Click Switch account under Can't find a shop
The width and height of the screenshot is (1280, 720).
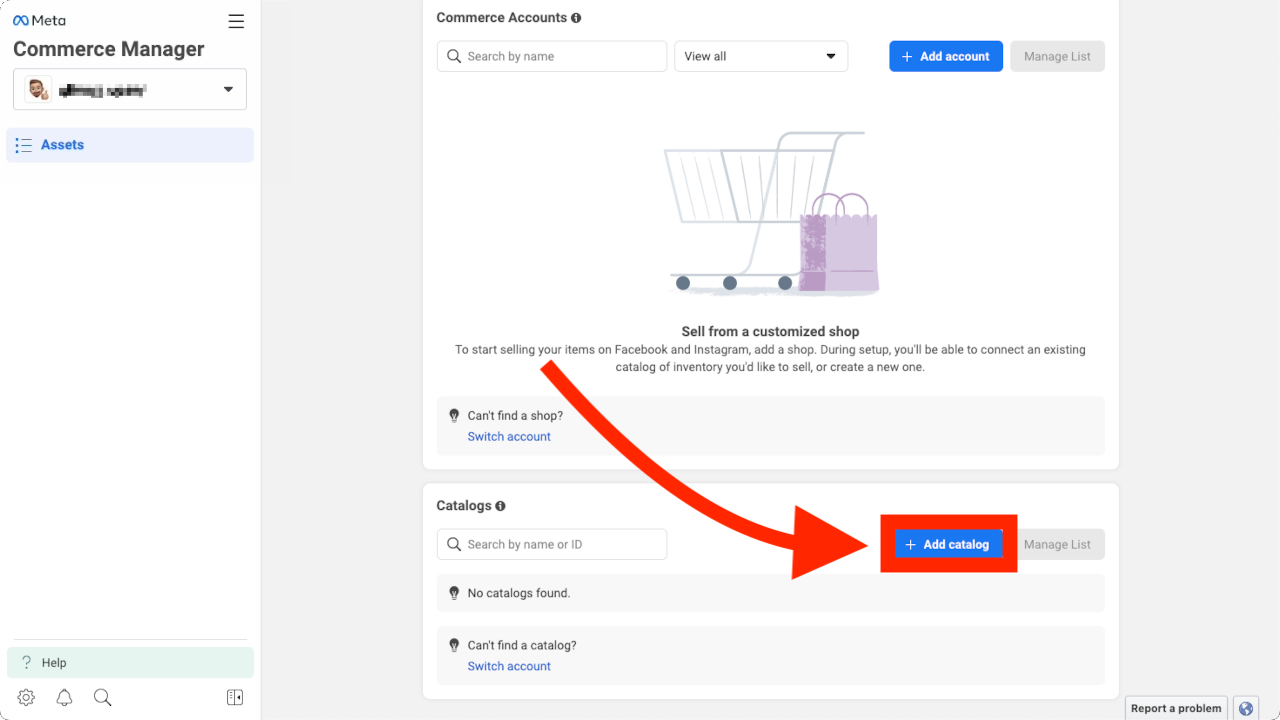(x=509, y=437)
